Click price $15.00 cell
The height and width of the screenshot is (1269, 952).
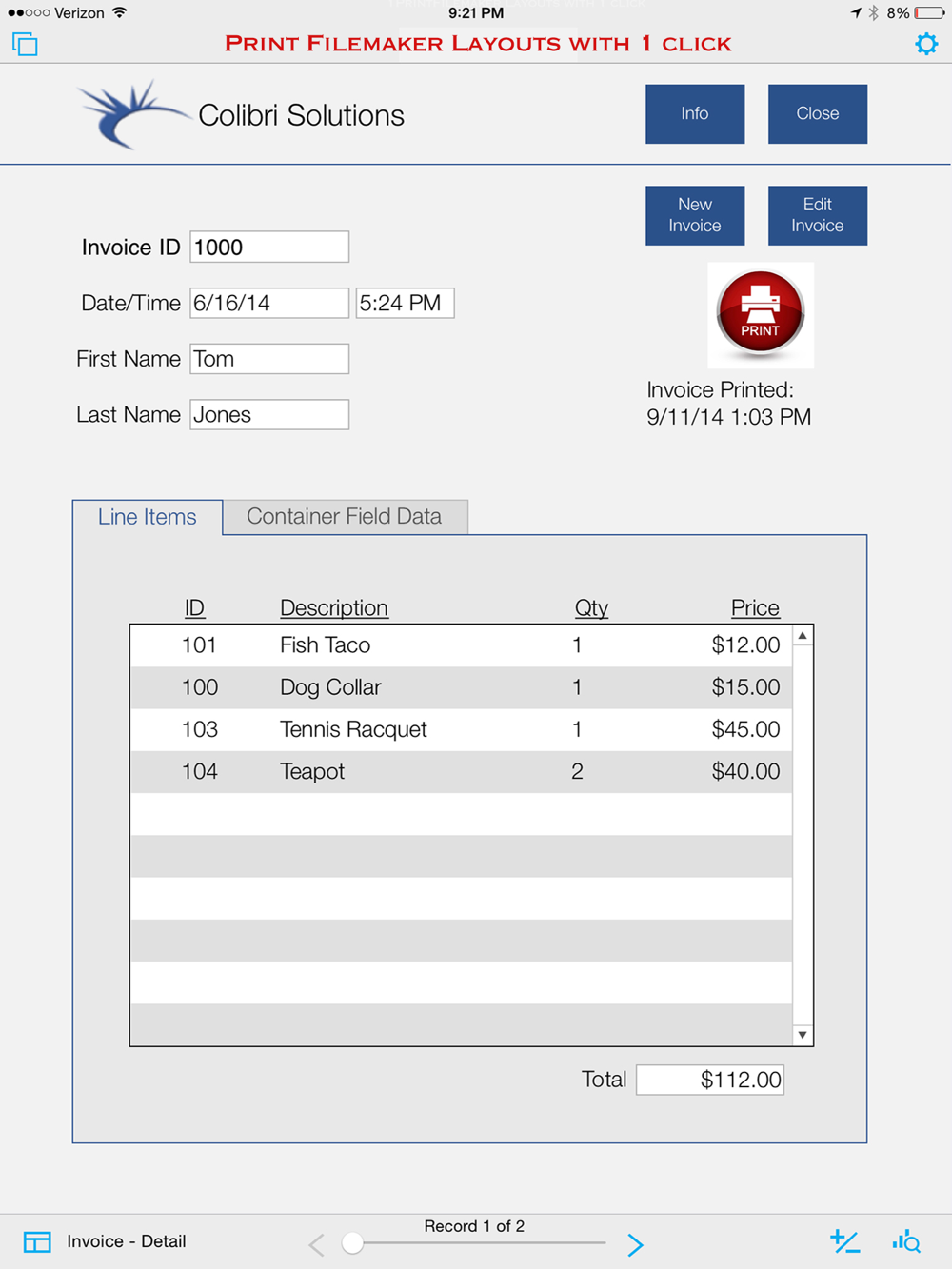745,687
